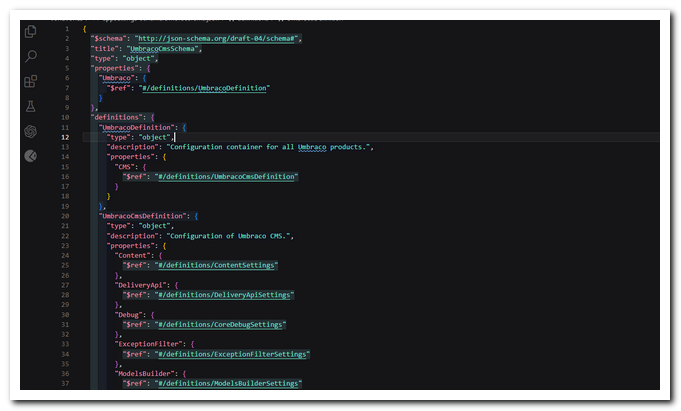Click the "CMS" key on line 15

[125, 167]
